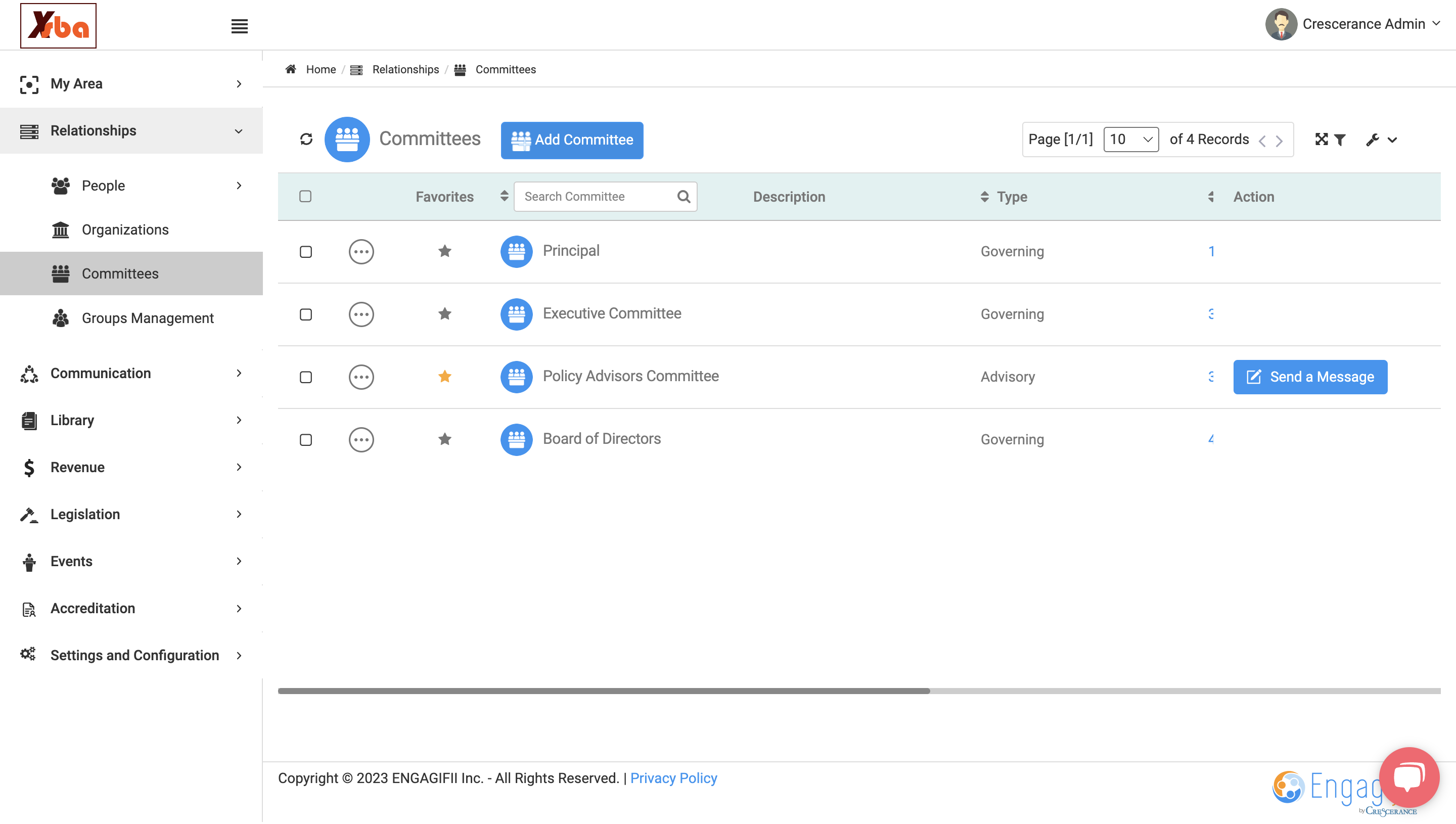Favorite the Principal committee star
Screen dimensions: 1456x824
(445, 251)
